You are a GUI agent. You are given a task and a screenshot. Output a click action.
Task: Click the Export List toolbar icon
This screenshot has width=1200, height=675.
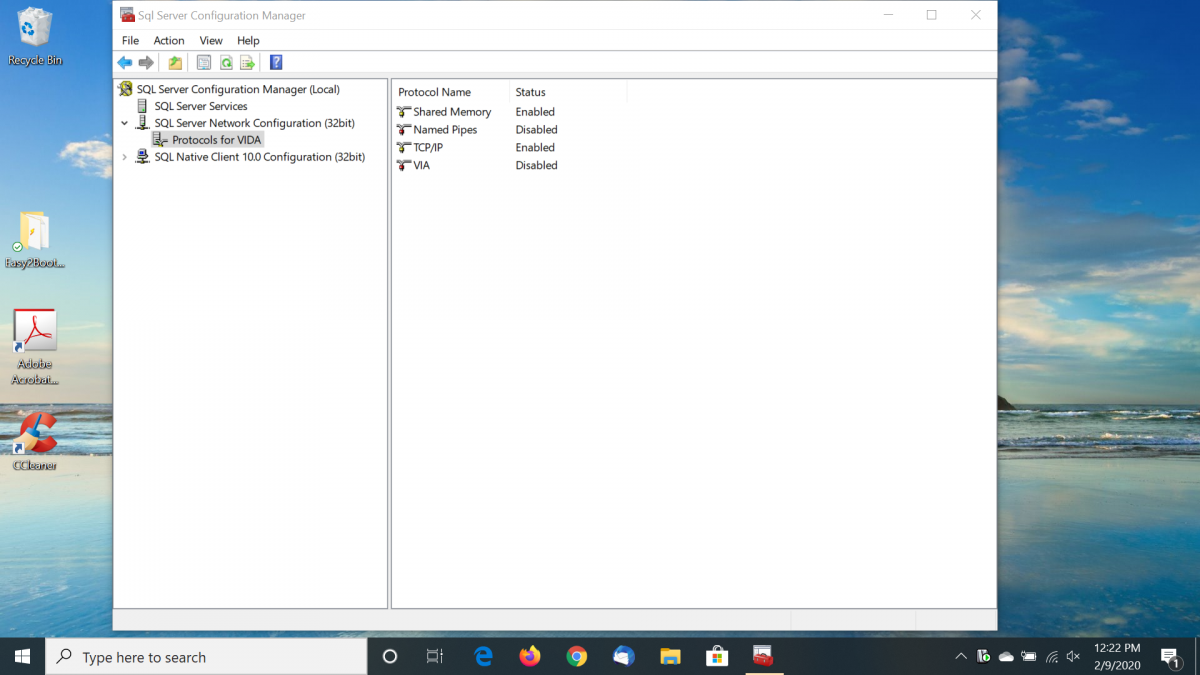(x=247, y=63)
